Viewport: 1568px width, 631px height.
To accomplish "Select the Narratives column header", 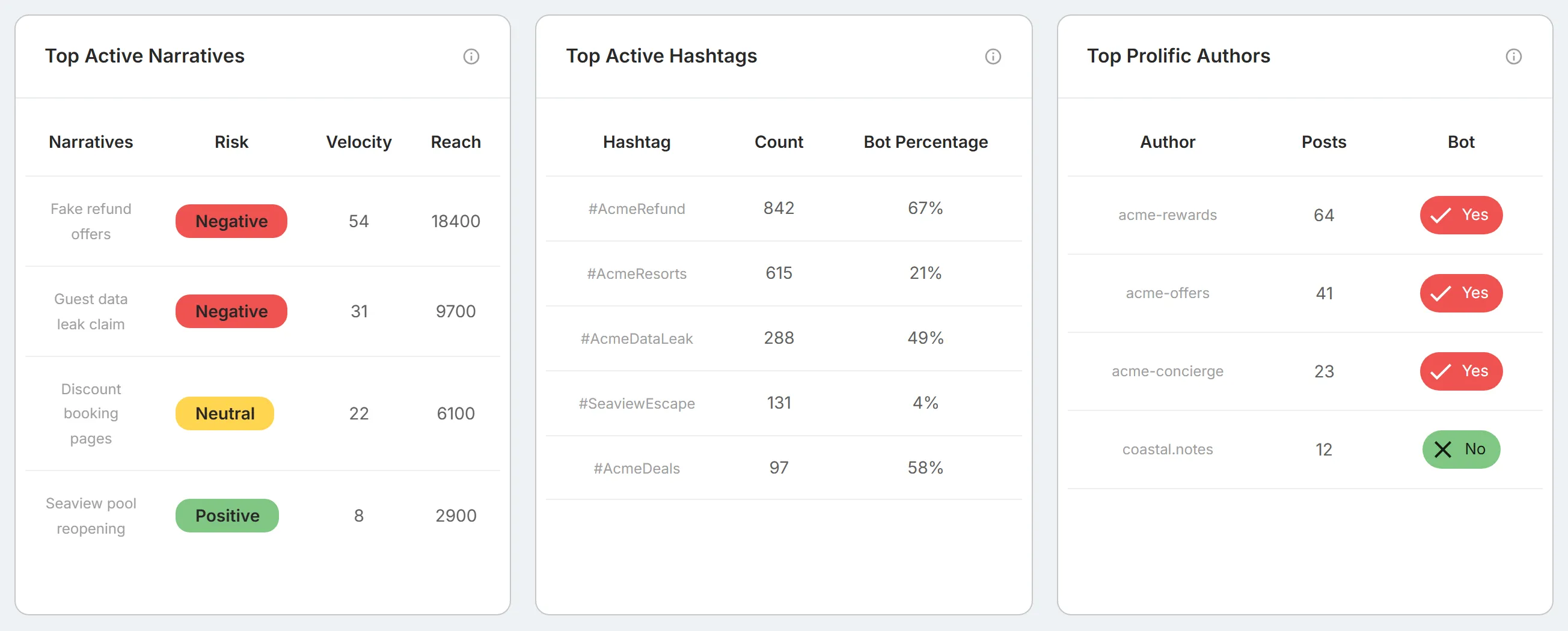I will [91, 142].
